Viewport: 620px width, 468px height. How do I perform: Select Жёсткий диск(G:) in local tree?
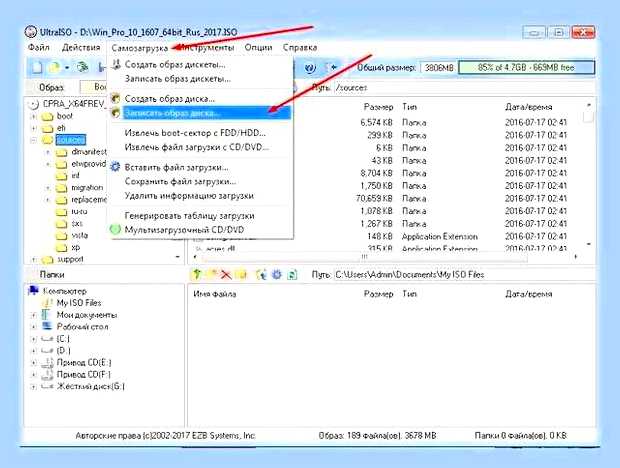click(91, 386)
